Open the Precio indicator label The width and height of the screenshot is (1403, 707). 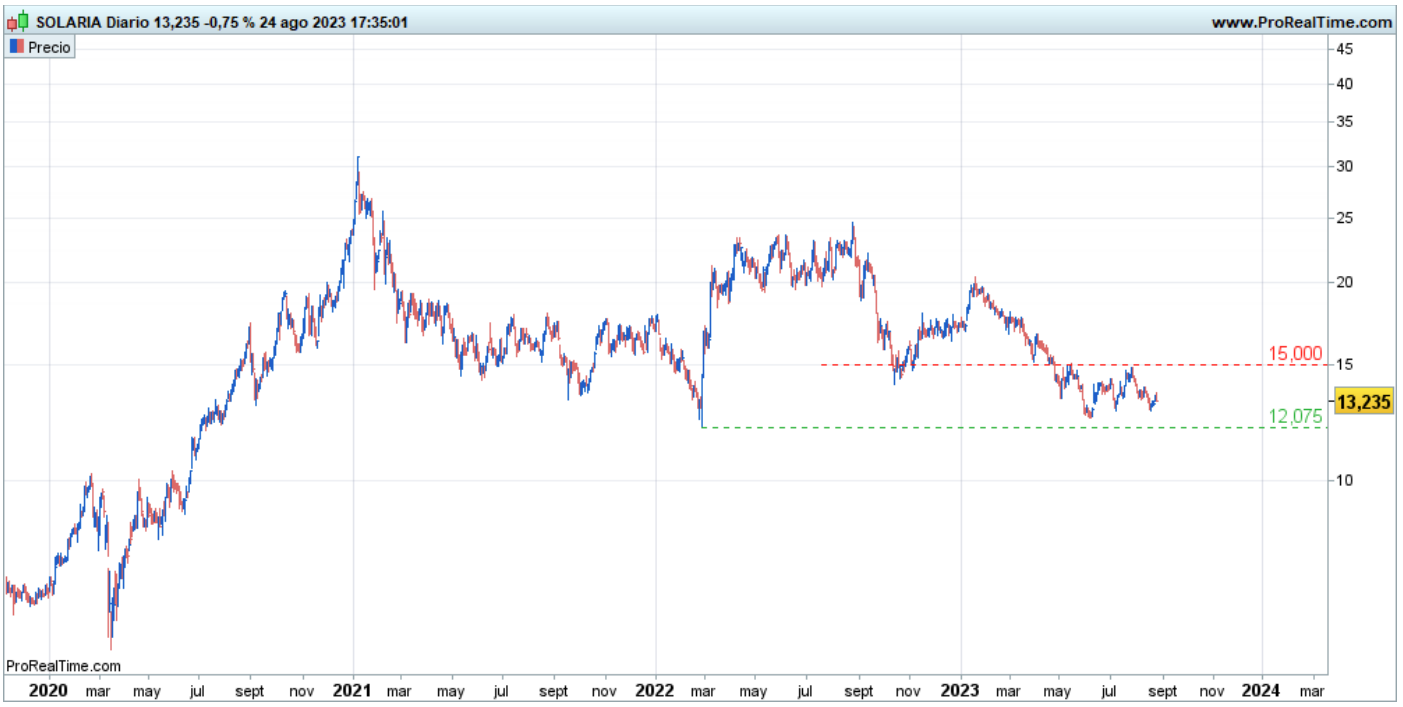tap(49, 47)
